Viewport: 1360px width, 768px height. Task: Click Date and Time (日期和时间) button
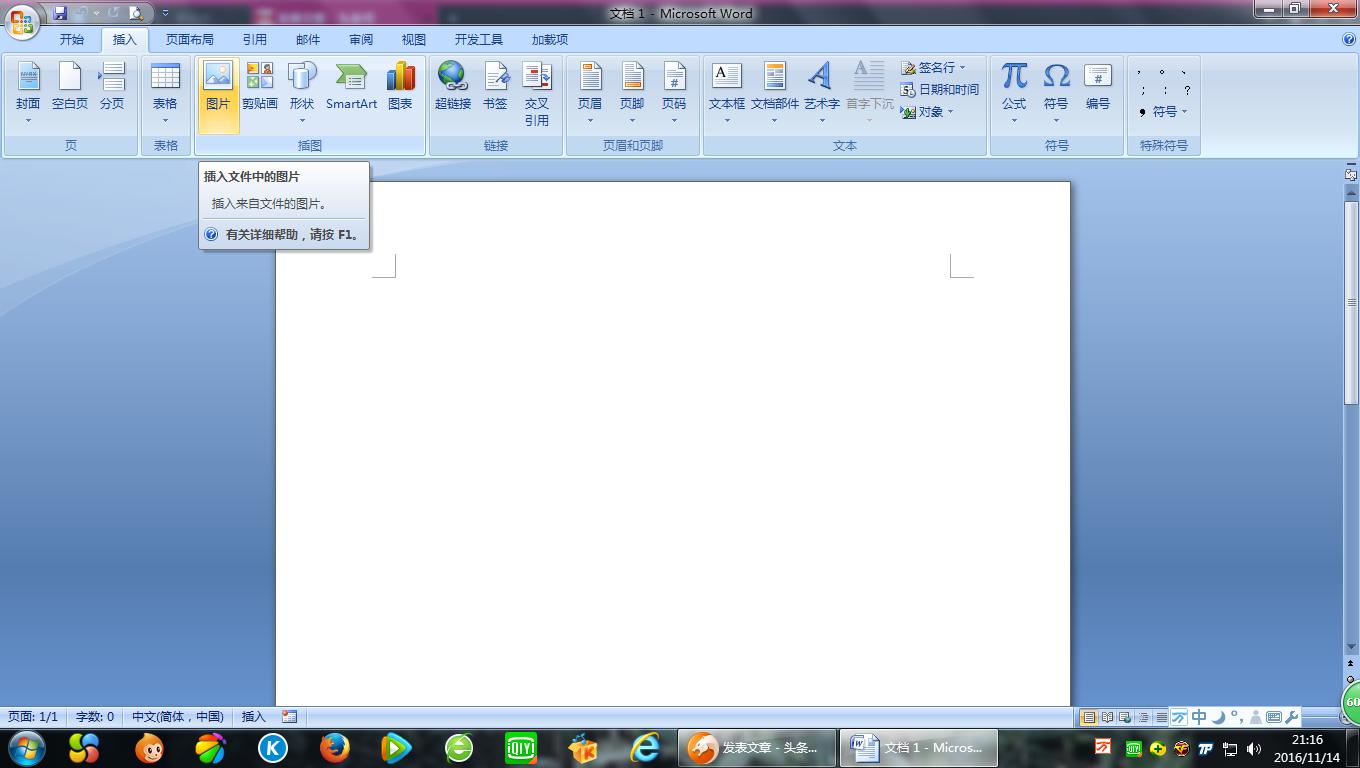940,89
